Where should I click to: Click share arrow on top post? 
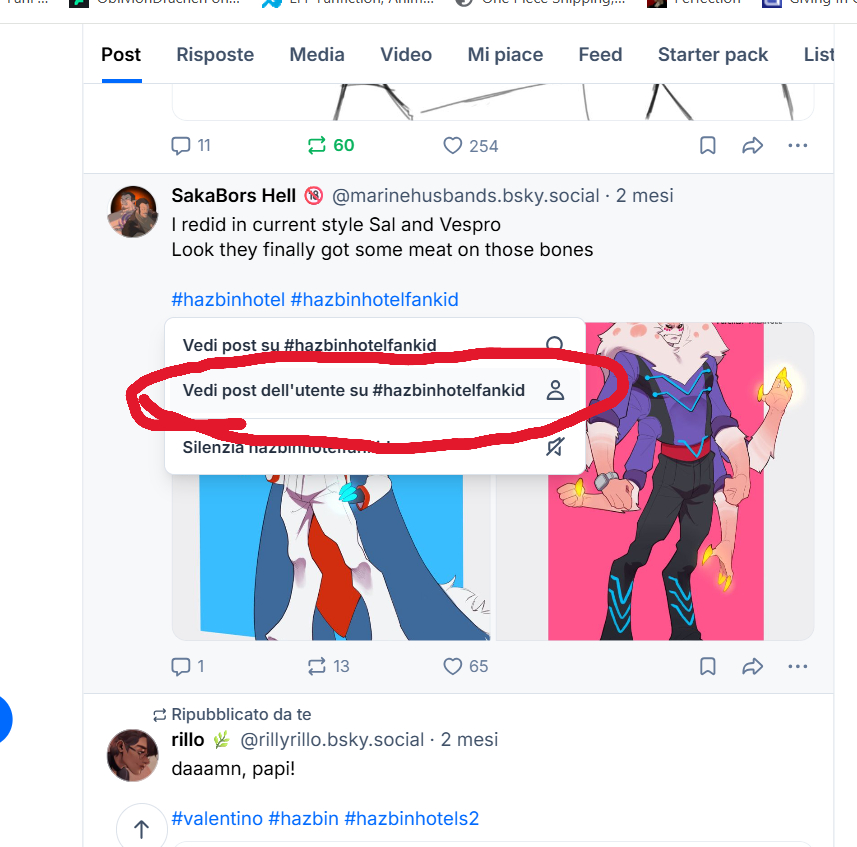(752, 146)
